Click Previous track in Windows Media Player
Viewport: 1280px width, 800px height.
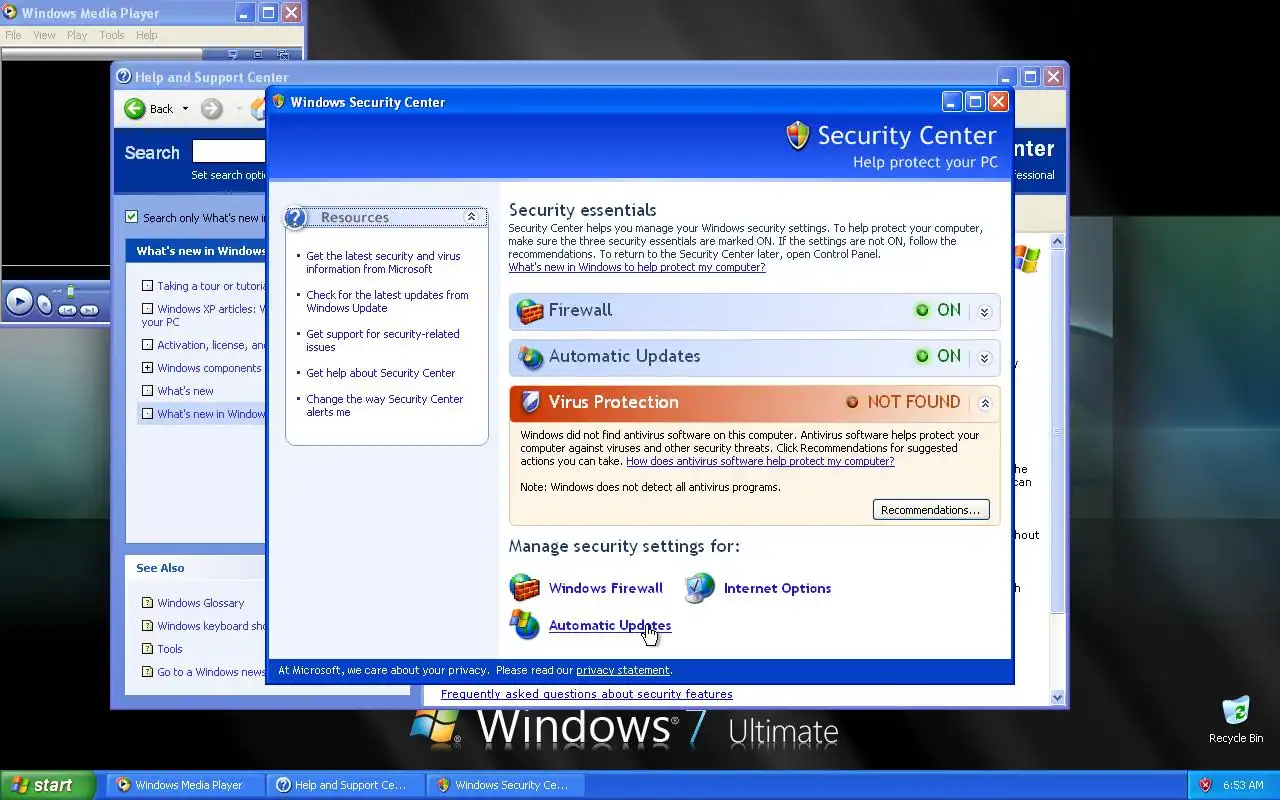pos(67,310)
